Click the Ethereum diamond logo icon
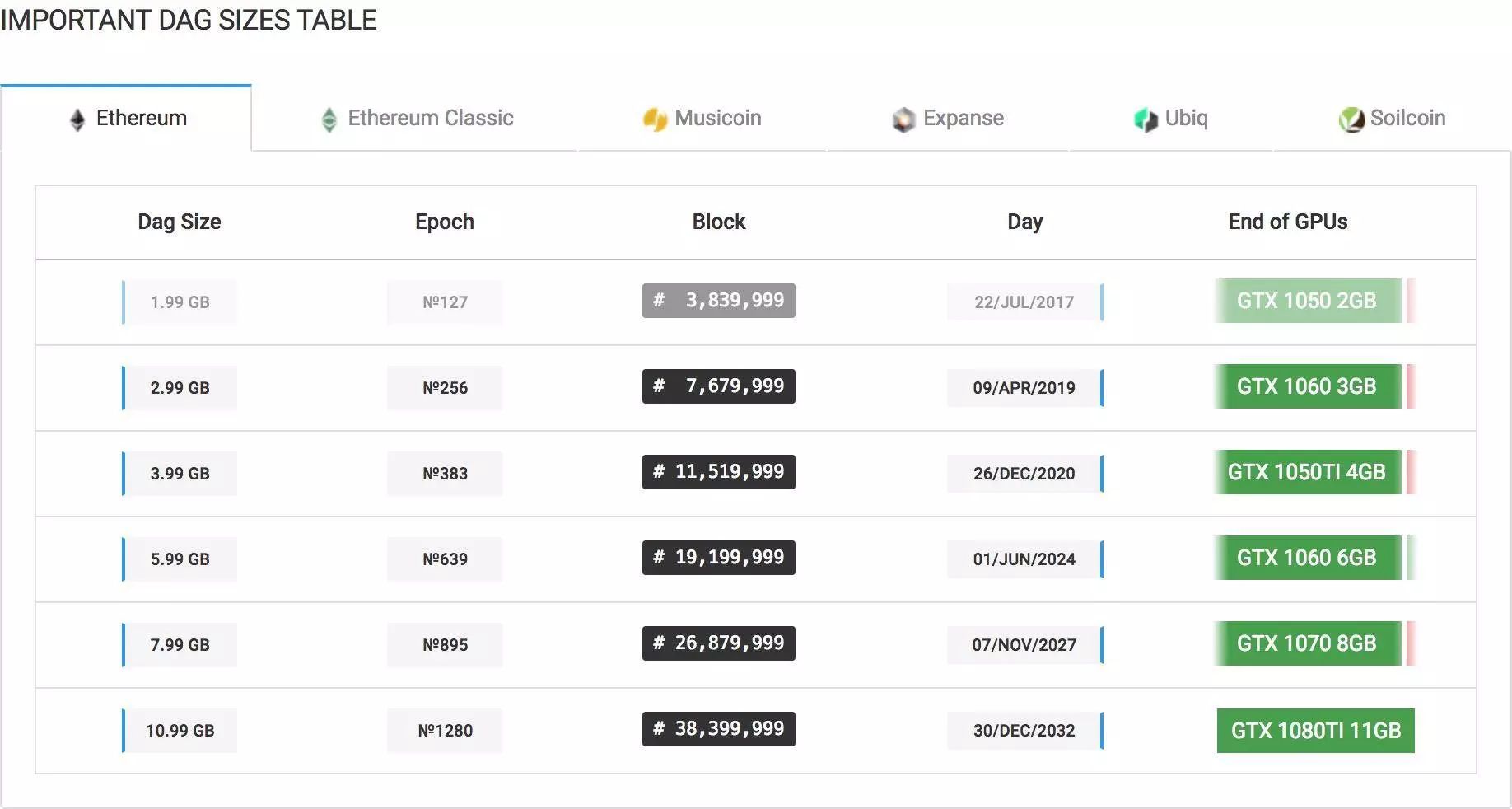Screen dimensions: 1512x809 point(77,119)
